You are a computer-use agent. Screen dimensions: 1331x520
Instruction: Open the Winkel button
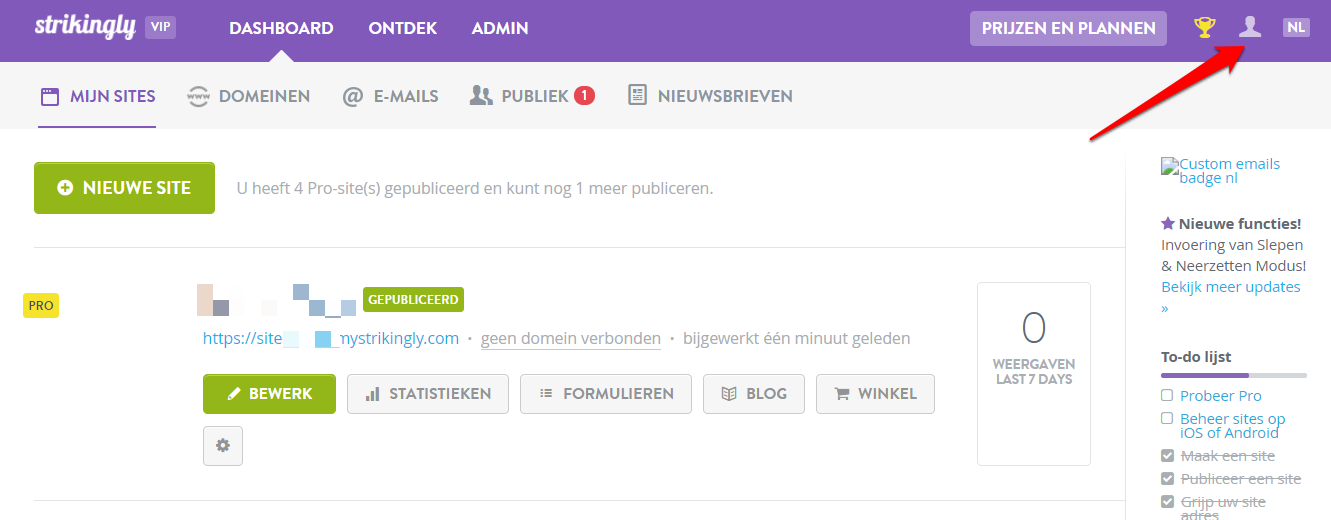pyautogui.click(x=875, y=394)
